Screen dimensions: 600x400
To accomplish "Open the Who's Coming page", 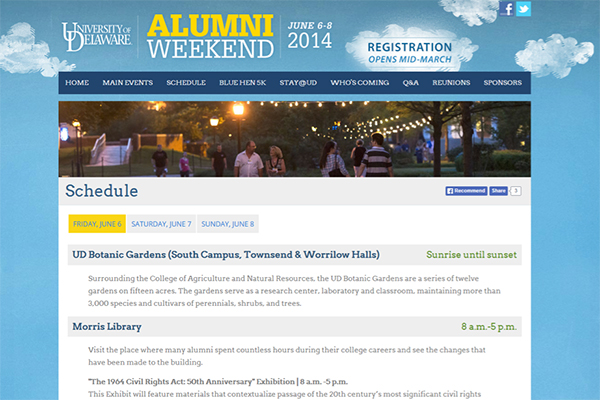I will (360, 83).
